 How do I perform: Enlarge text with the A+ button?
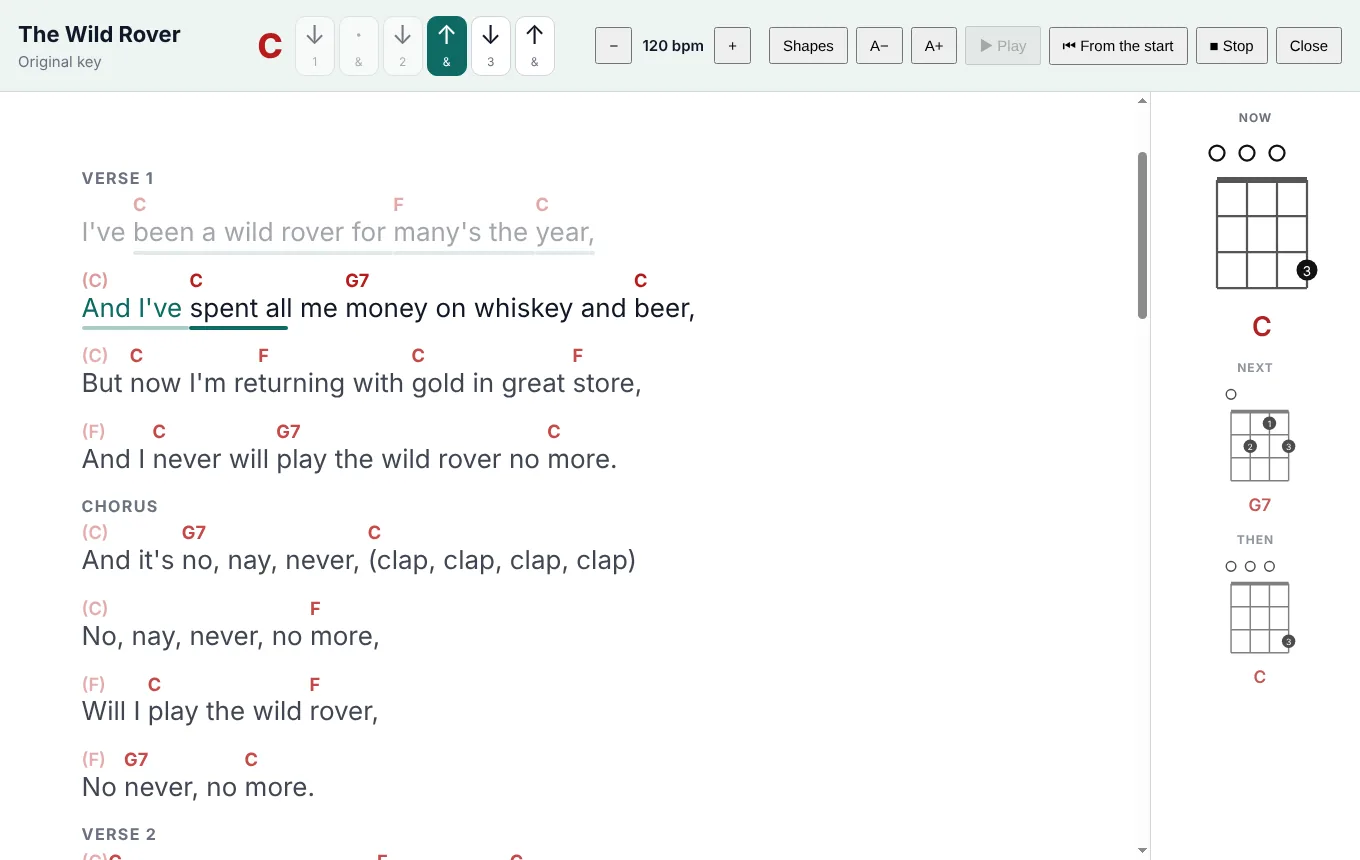click(x=934, y=46)
